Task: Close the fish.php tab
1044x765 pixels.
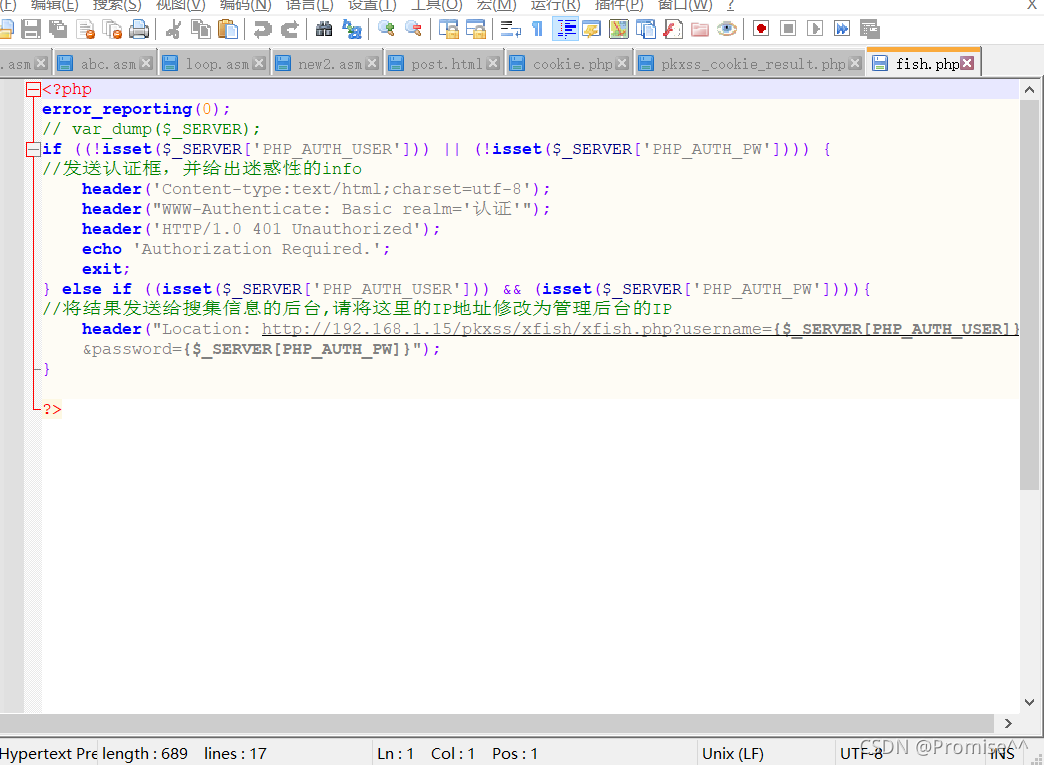Action: coord(967,63)
